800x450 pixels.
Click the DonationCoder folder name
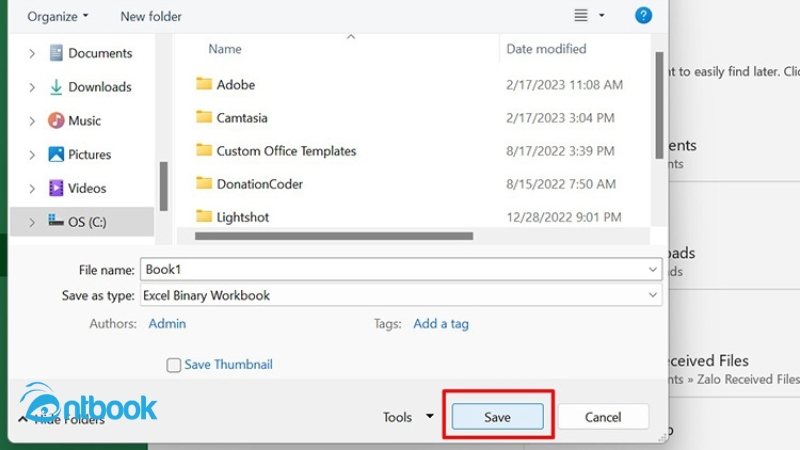[x=260, y=184]
